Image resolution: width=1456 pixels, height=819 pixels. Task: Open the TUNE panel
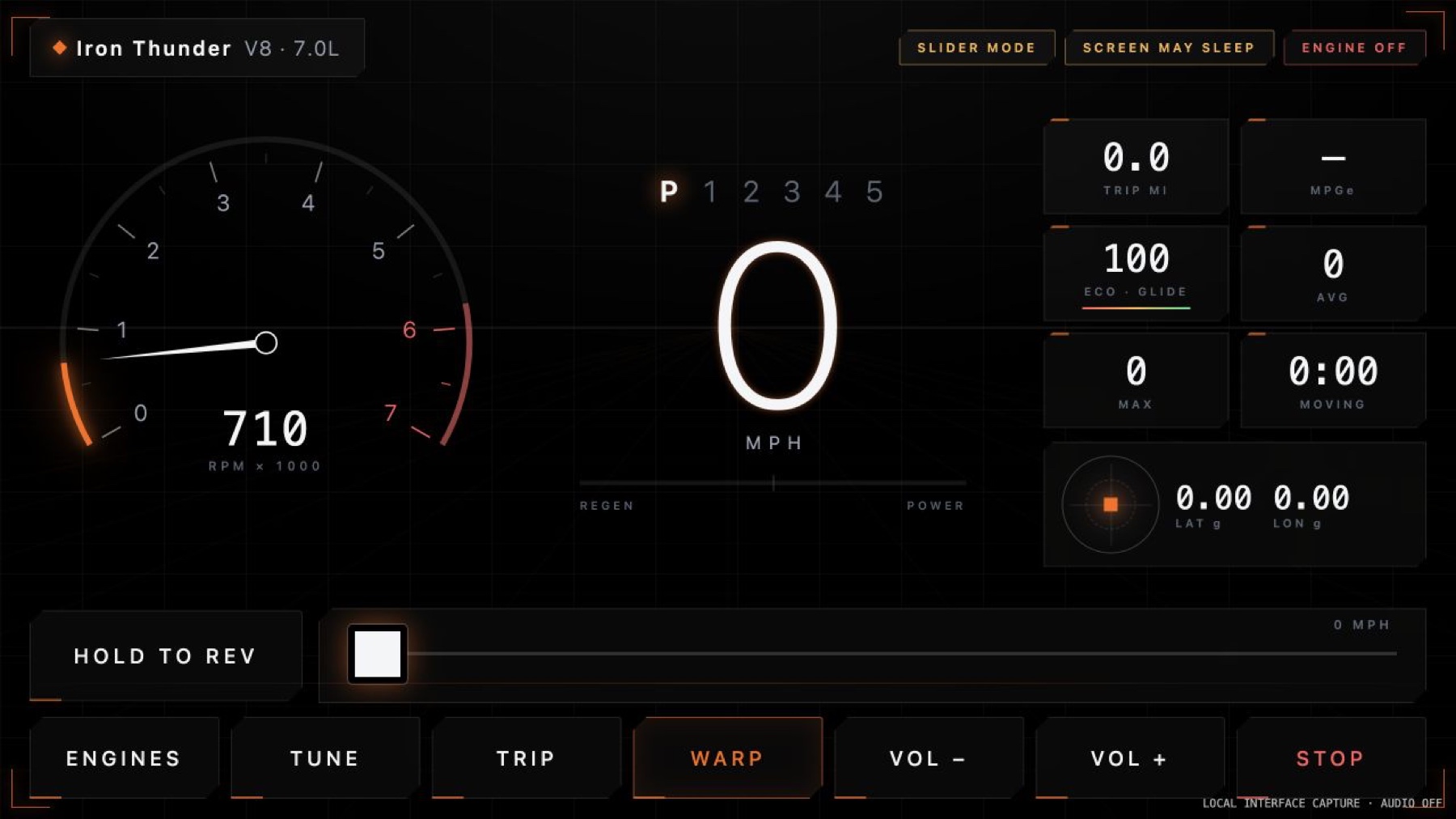[325, 758]
